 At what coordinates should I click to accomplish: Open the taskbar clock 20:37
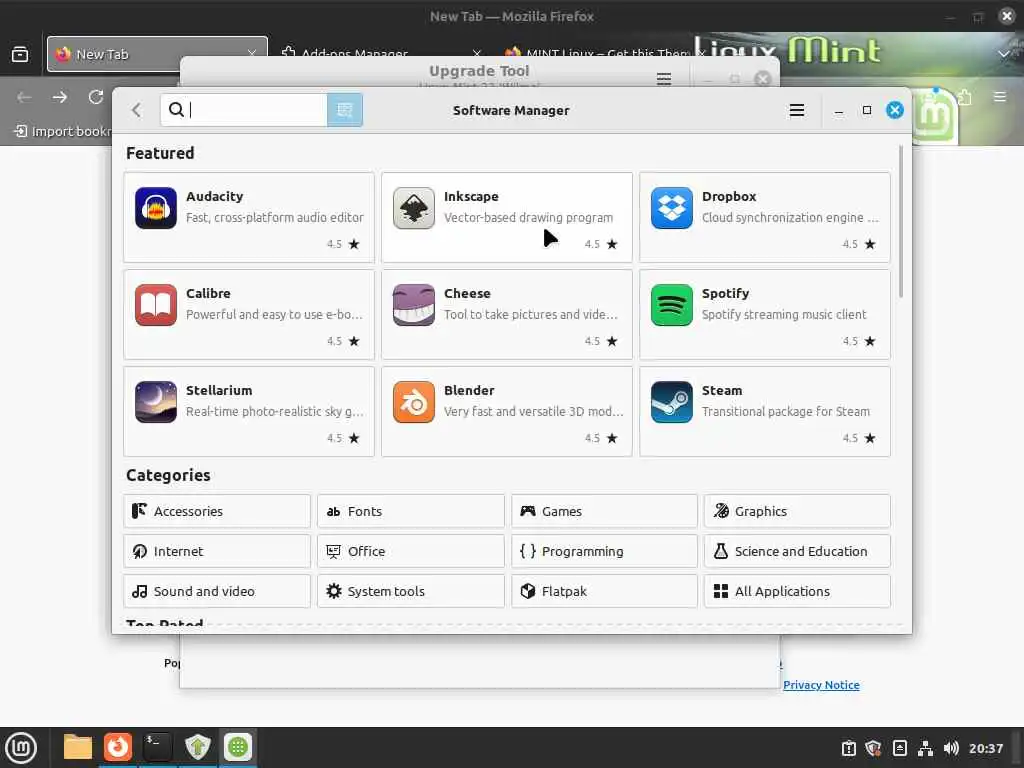pyautogui.click(x=985, y=748)
